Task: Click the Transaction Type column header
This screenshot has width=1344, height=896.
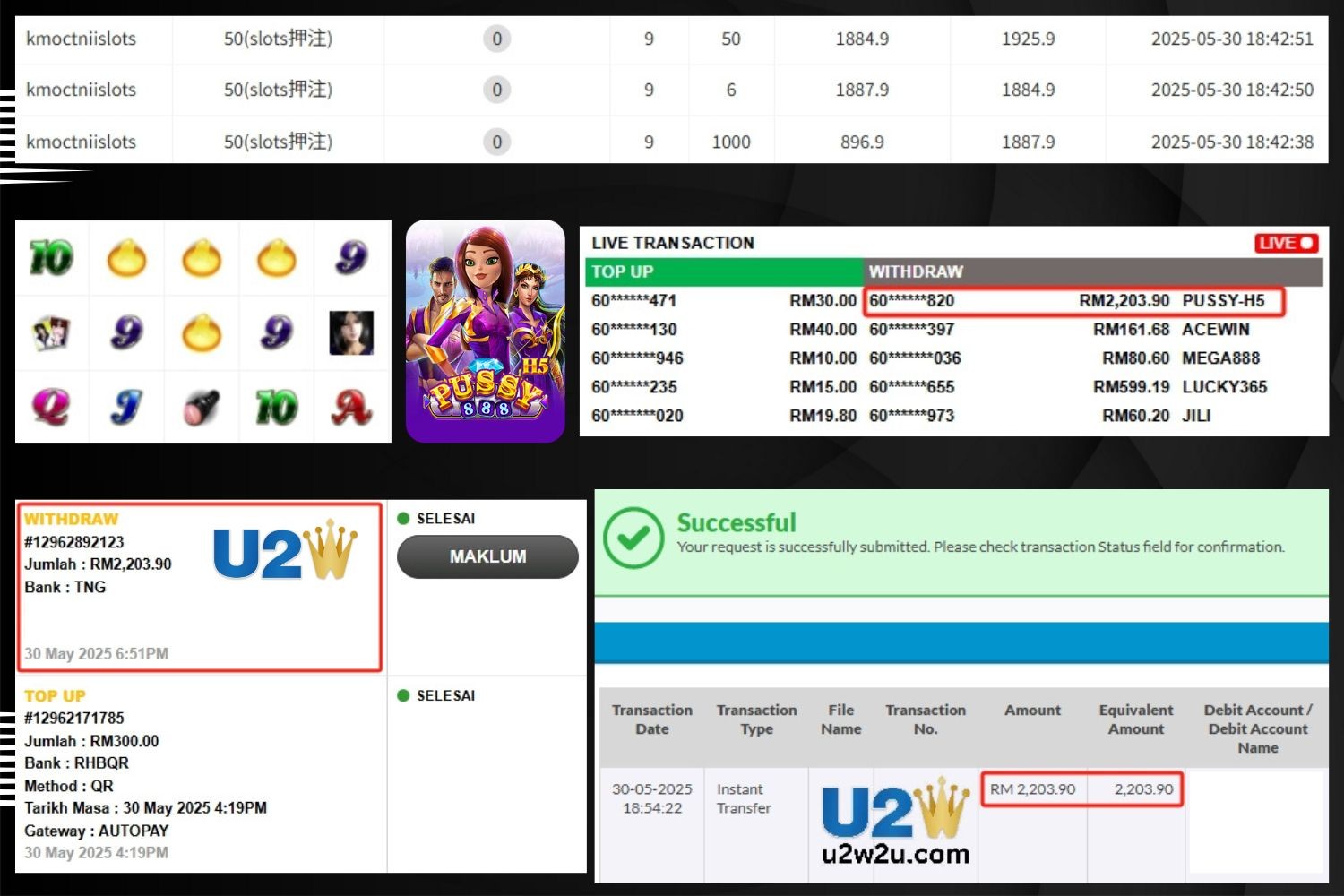Action: click(756, 719)
